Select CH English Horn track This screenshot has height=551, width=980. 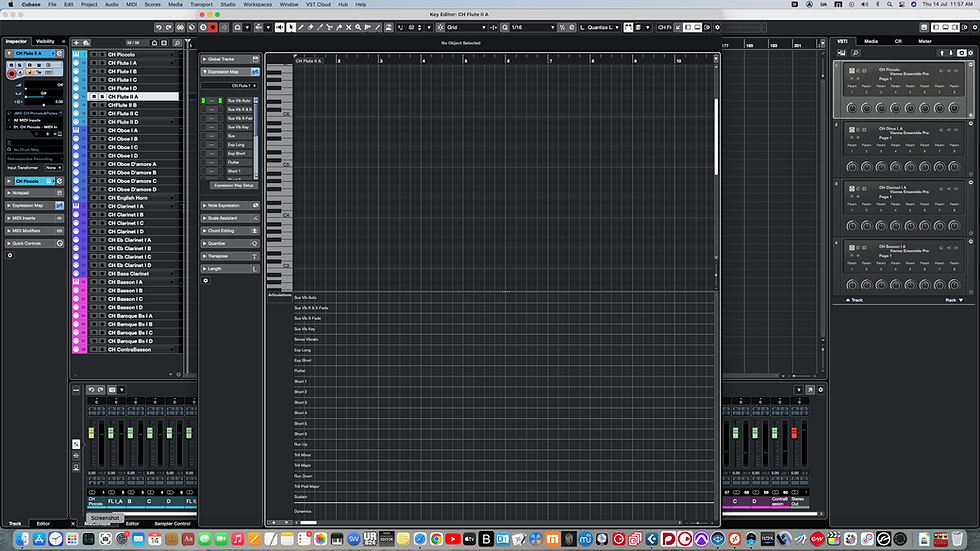(128, 198)
